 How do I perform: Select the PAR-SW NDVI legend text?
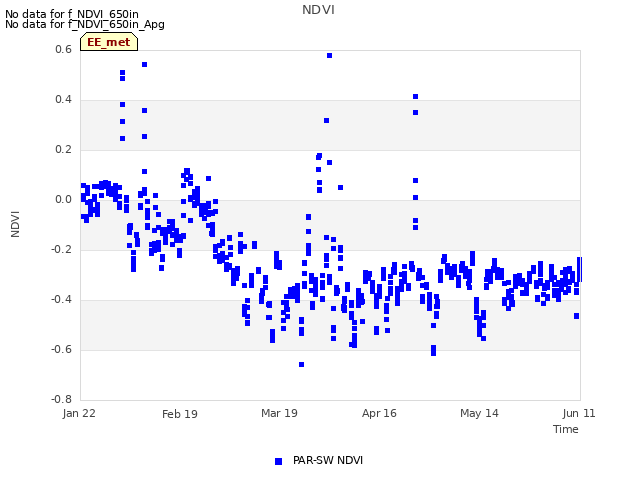(328, 460)
